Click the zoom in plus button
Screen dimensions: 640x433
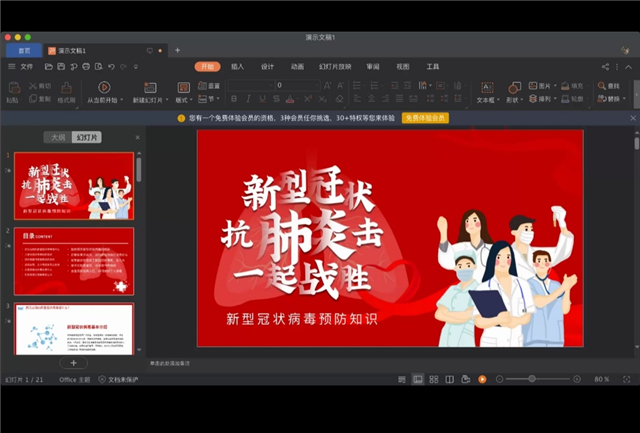[577, 379]
